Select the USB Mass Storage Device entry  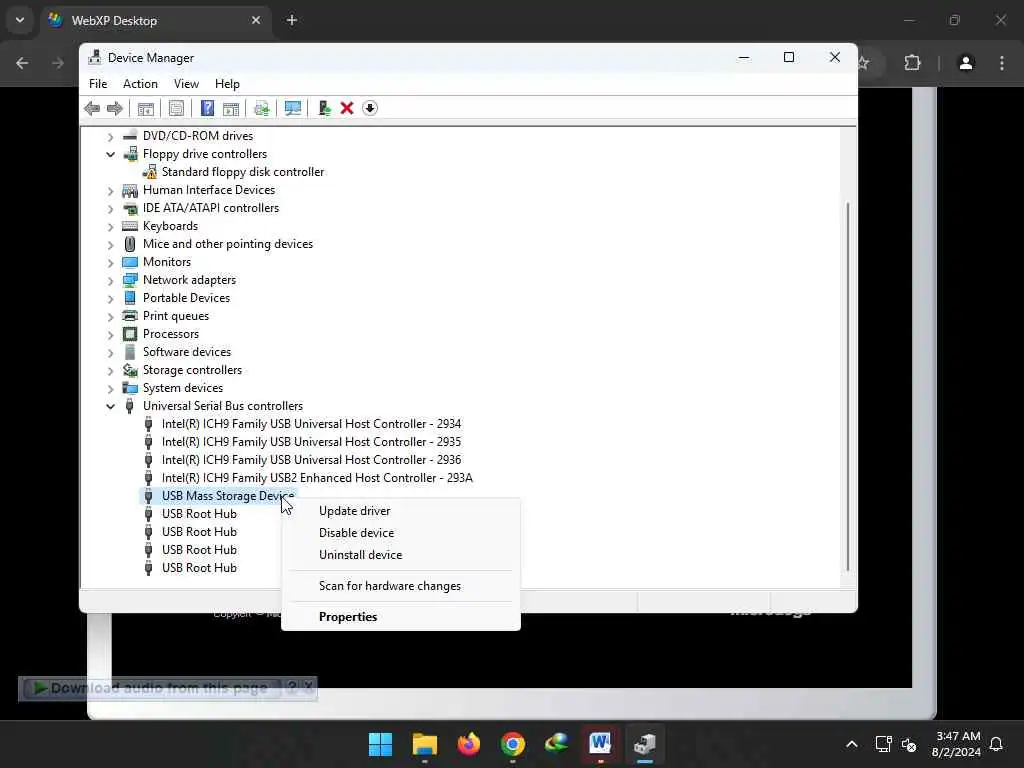point(228,496)
